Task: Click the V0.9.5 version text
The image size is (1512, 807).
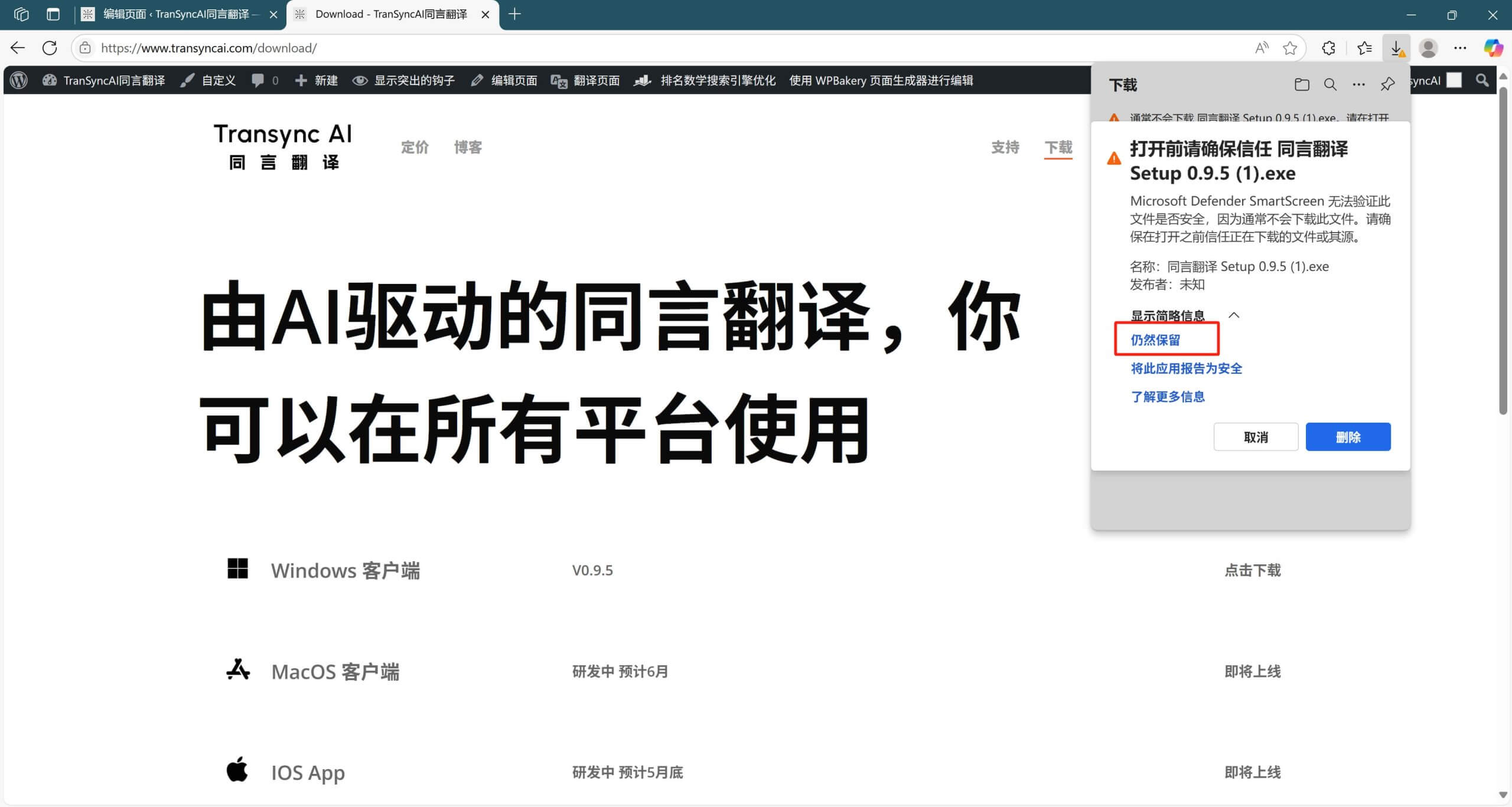Action: [x=592, y=570]
